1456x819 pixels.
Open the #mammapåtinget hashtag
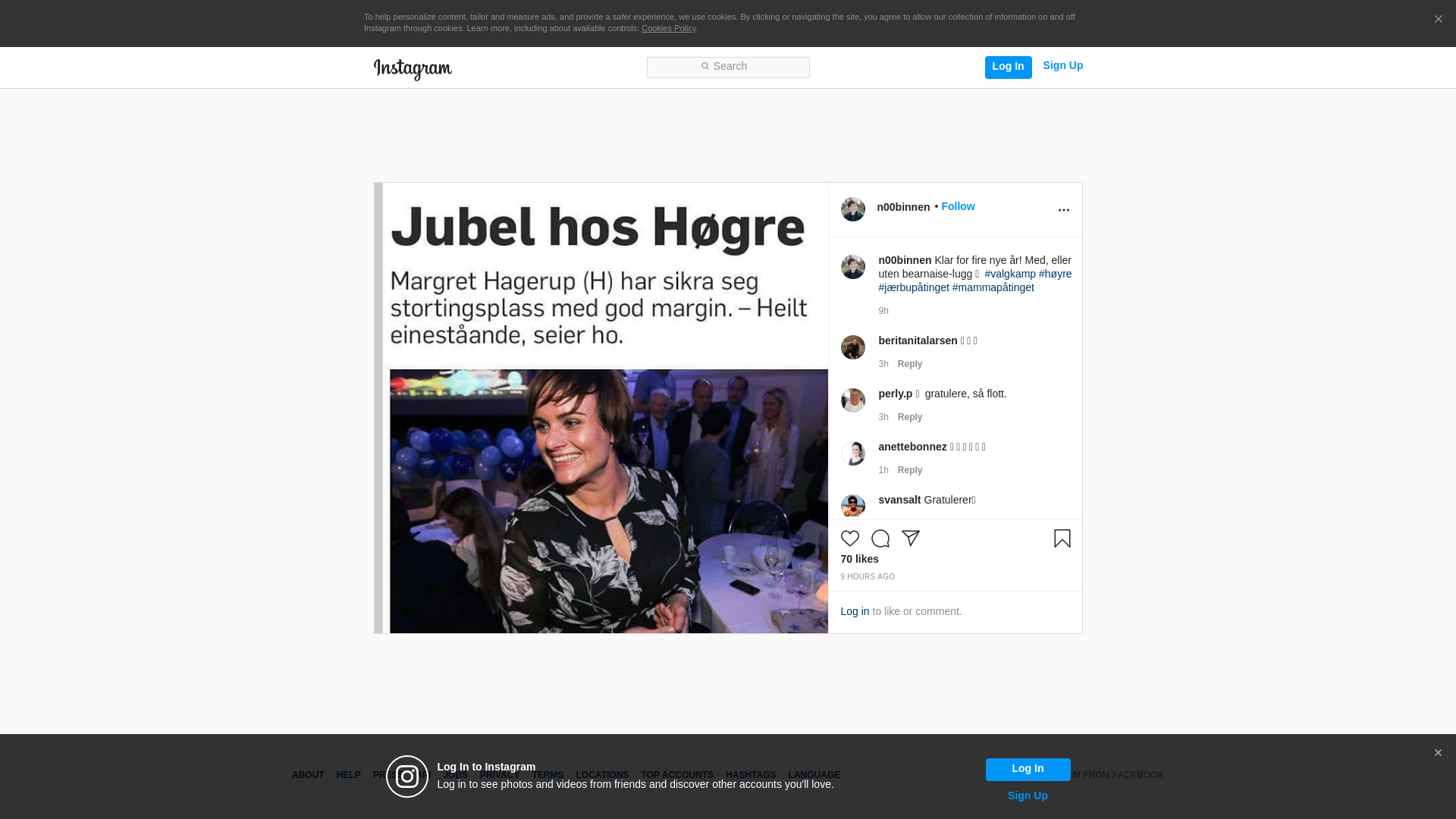(x=993, y=287)
